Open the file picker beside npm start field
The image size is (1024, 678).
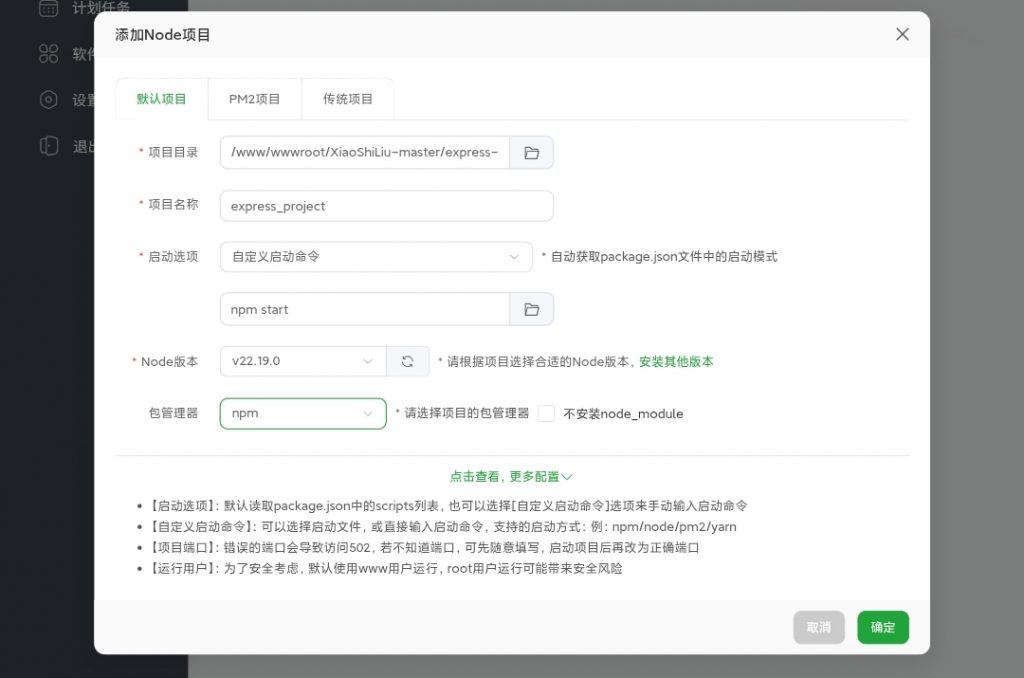[532, 309]
